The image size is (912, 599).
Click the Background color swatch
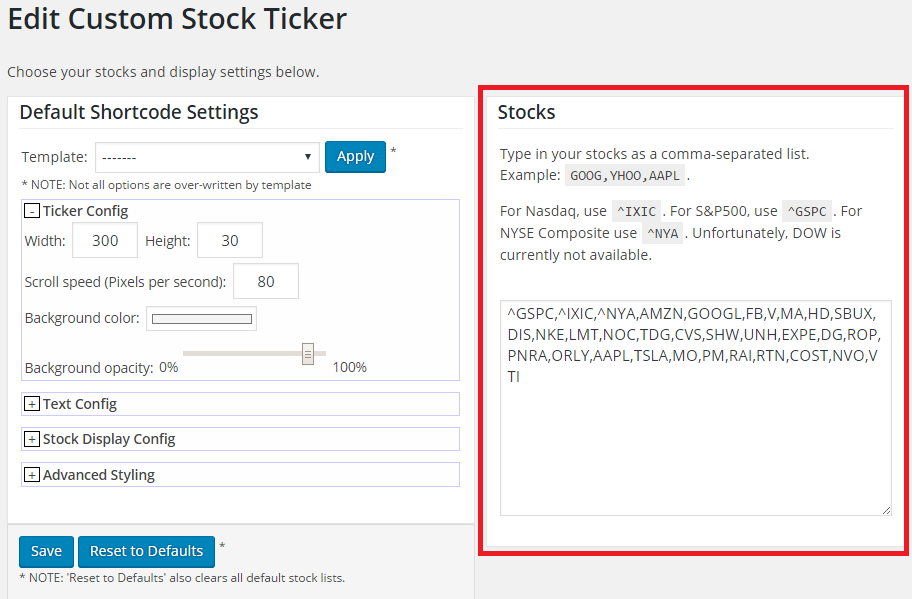pyautogui.click(x=201, y=319)
